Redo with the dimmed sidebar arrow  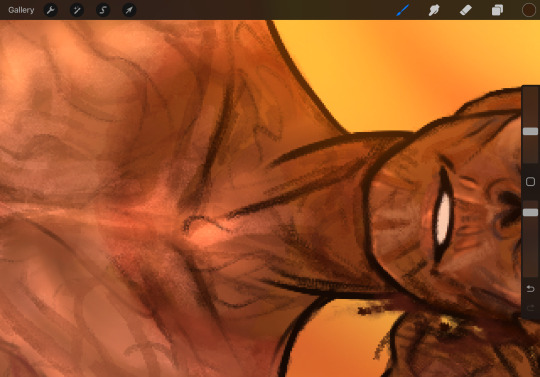tap(530, 307)
